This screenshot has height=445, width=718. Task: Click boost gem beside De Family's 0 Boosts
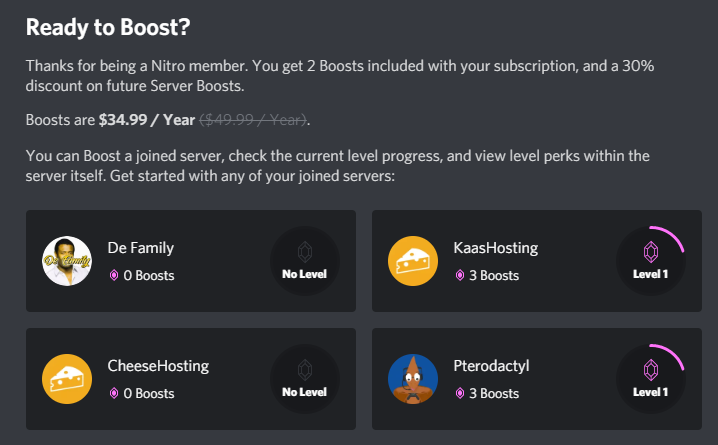[113, 276]
